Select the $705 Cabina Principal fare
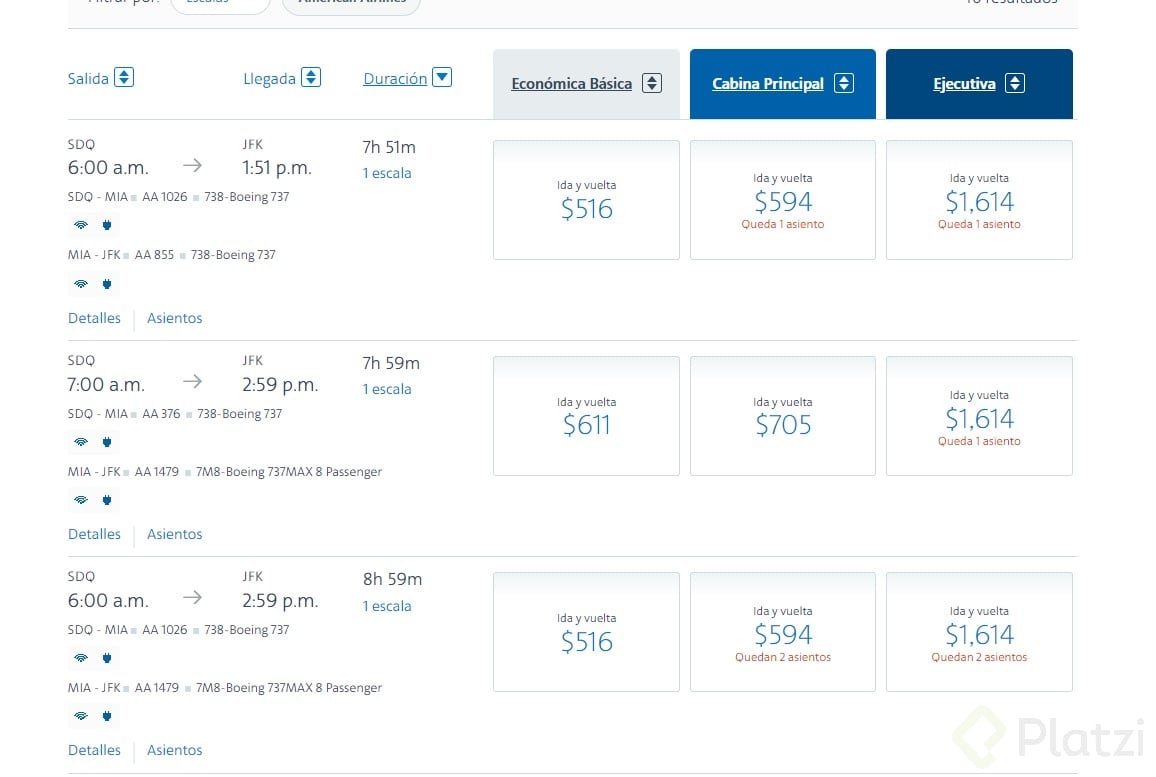 (x=783, y=416)
